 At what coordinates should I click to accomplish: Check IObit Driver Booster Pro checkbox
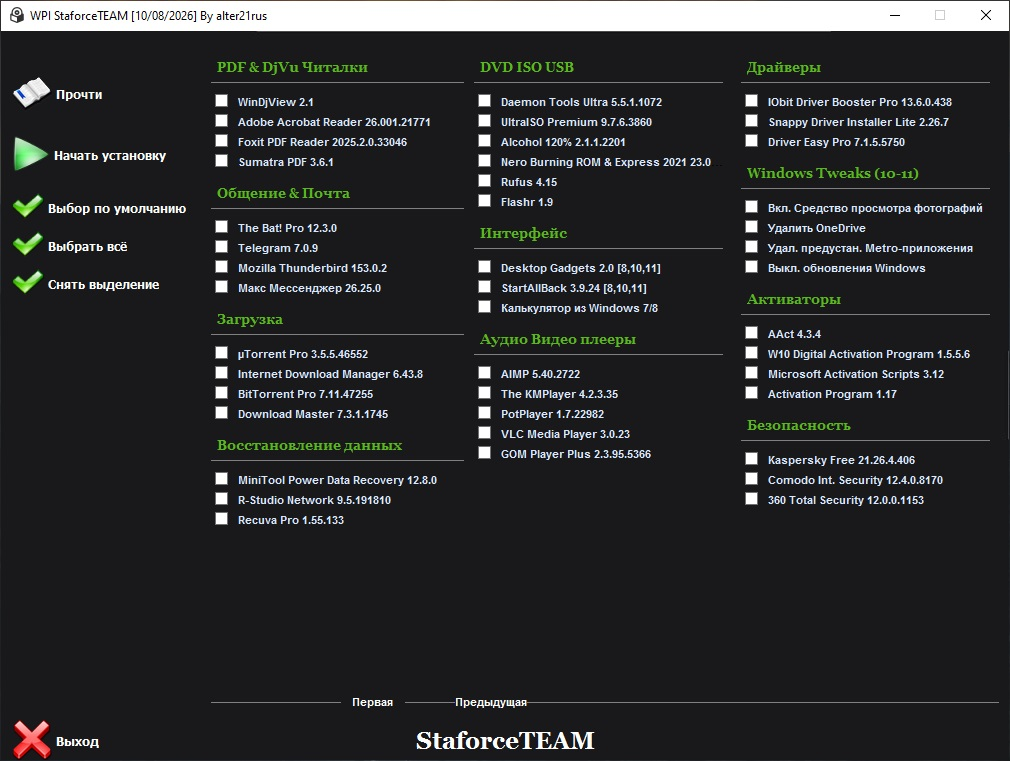(x=751, y=101)
